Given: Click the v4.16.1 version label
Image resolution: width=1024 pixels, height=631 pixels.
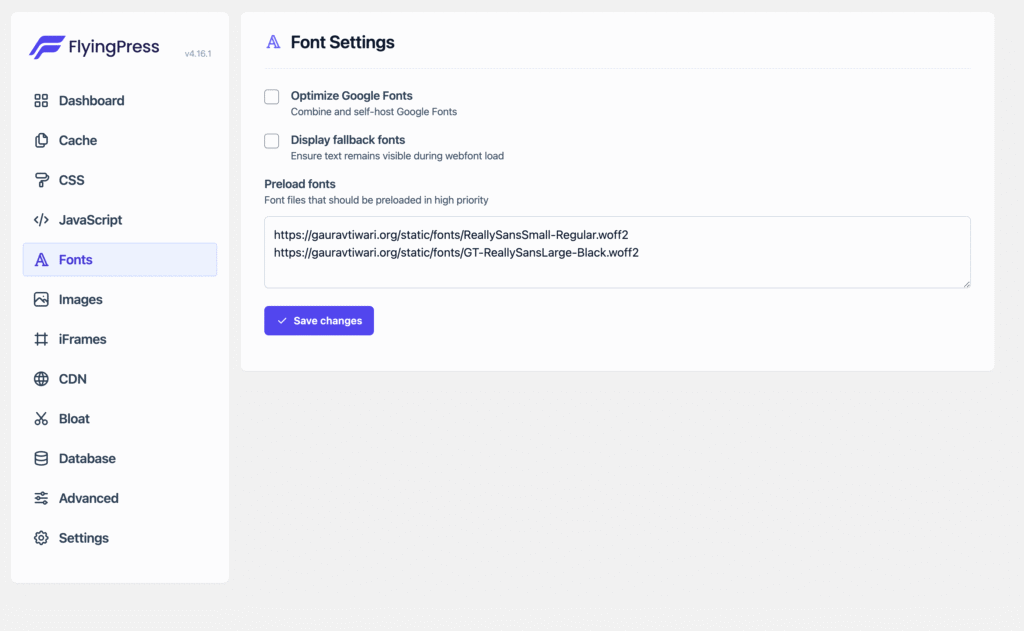Looking at the screenshot, I should [198, 51].
